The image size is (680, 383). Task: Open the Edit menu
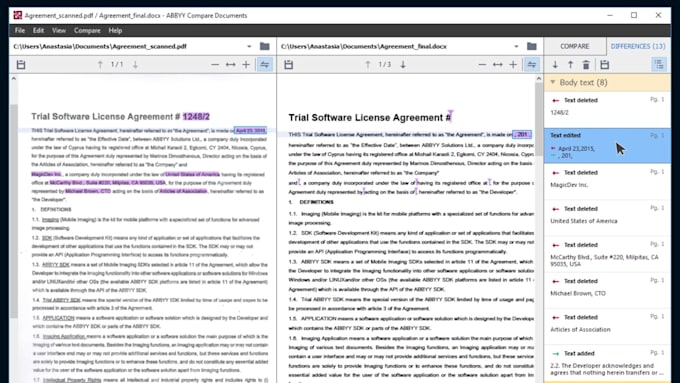point(39,30)
